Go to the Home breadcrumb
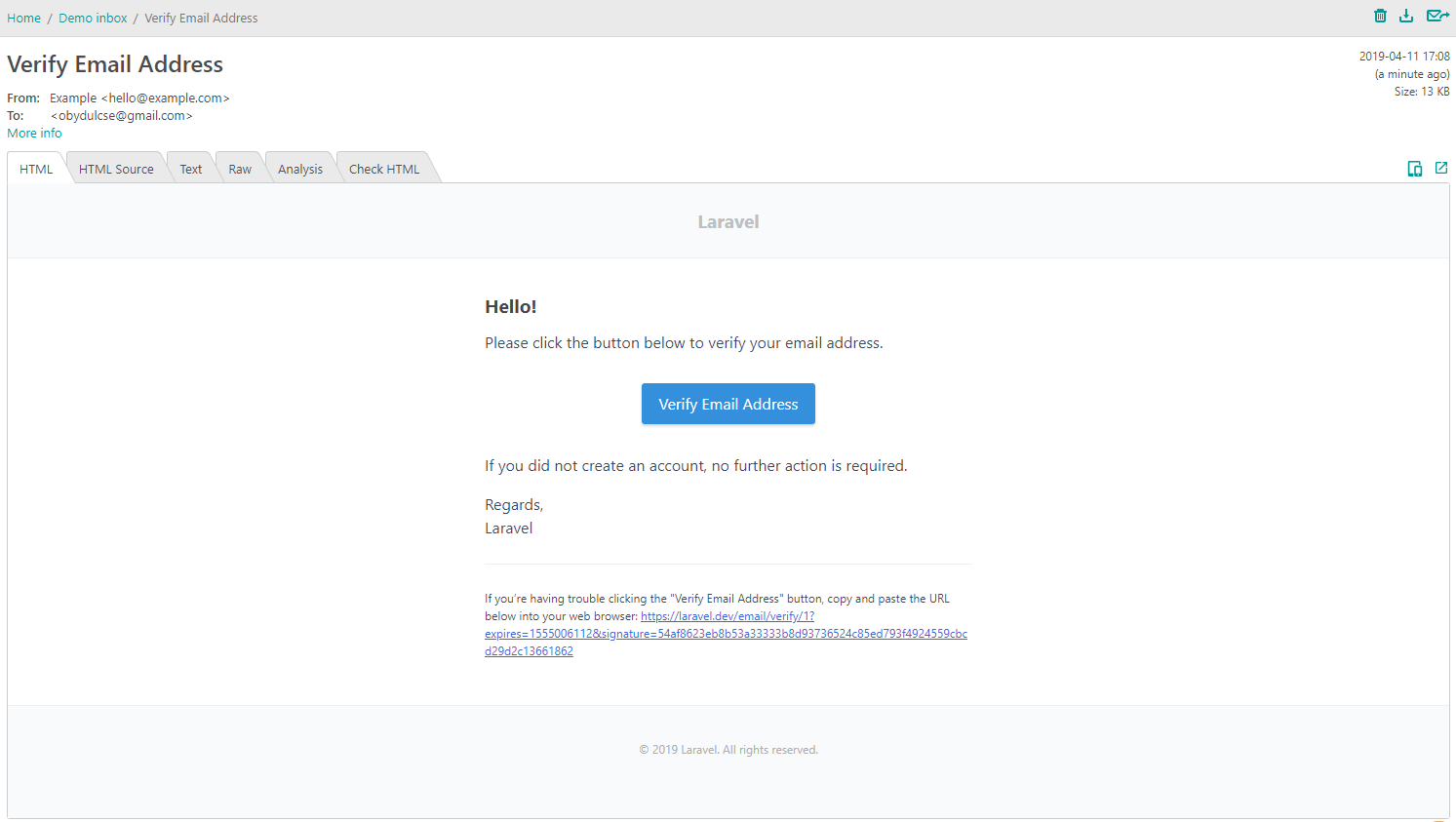Image resolution: width=1456 pixels, height=822 pixels. pos(24,19)
